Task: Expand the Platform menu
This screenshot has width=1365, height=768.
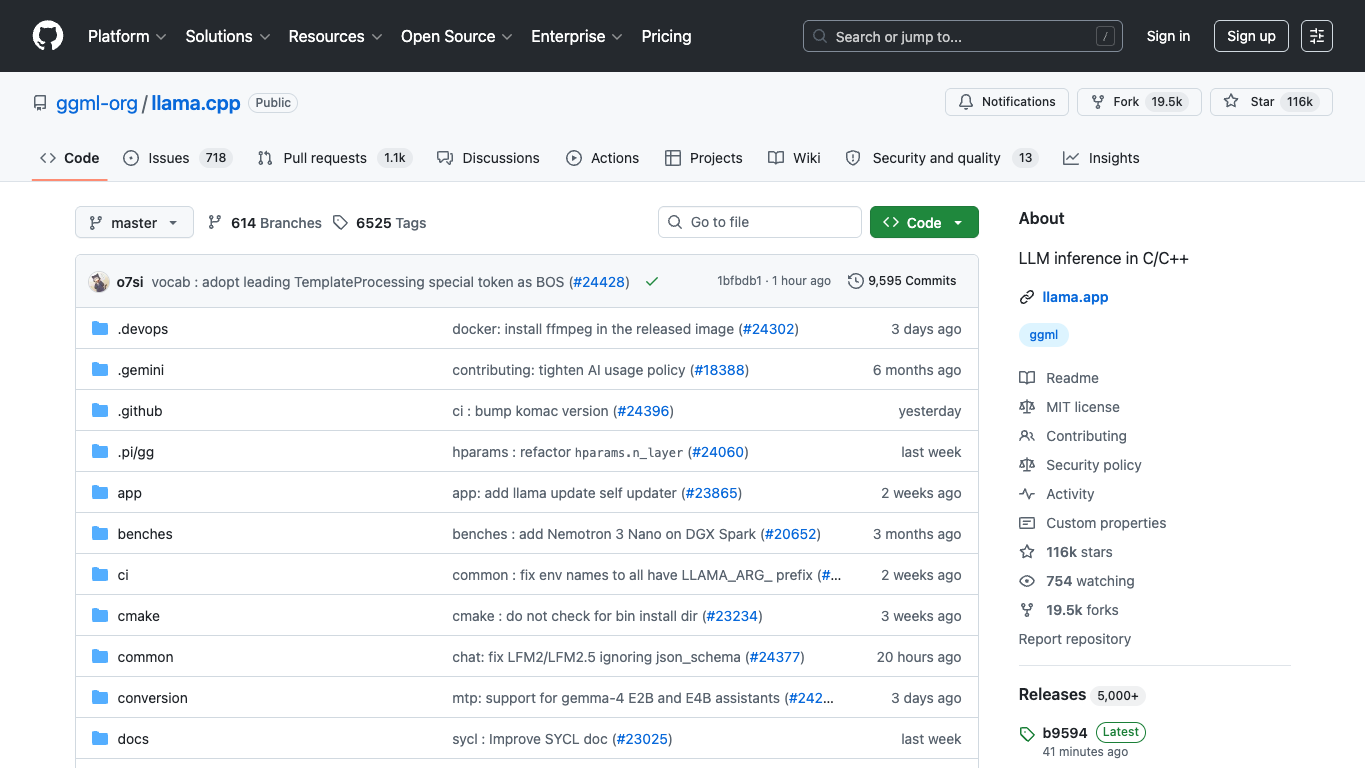Action: pyautogui.click(x=126, y=36)
